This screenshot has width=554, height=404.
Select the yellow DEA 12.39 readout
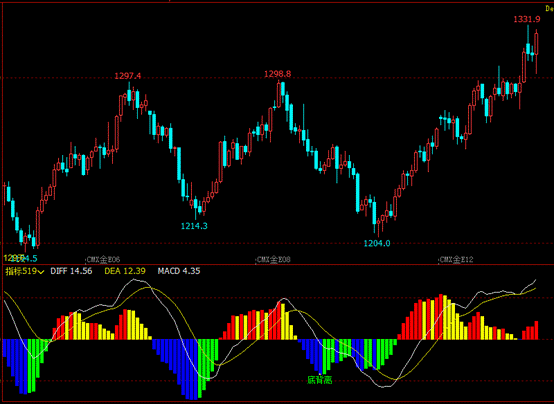click(x=125, y=271)
